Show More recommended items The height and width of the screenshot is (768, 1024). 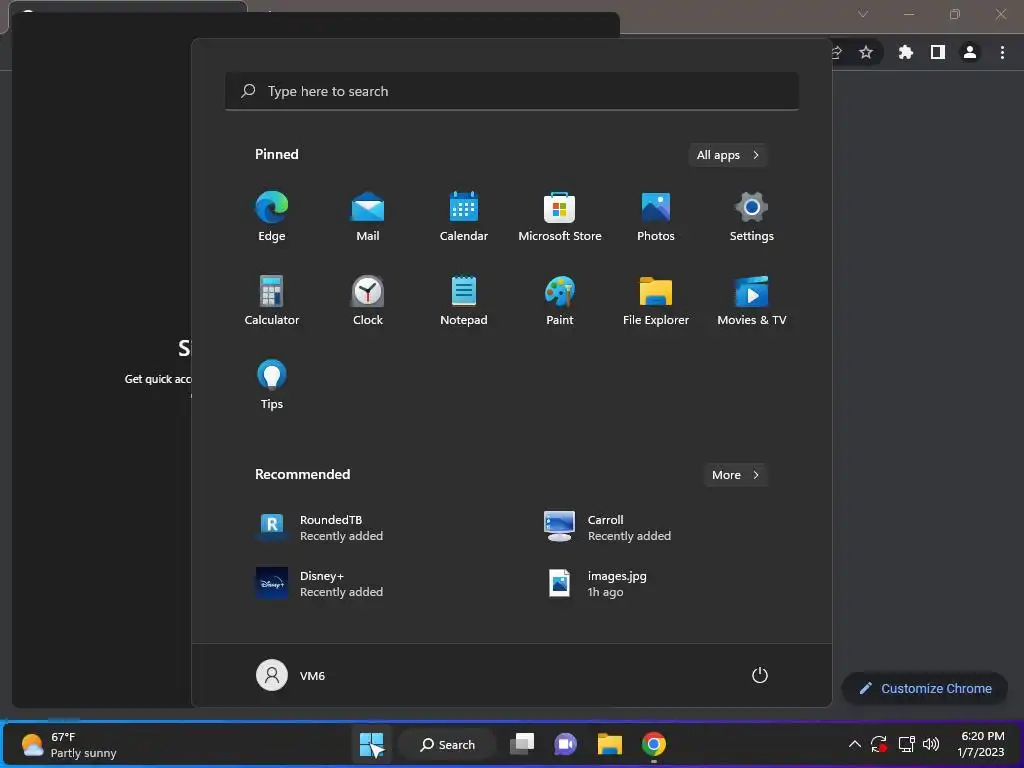point(735,475)
